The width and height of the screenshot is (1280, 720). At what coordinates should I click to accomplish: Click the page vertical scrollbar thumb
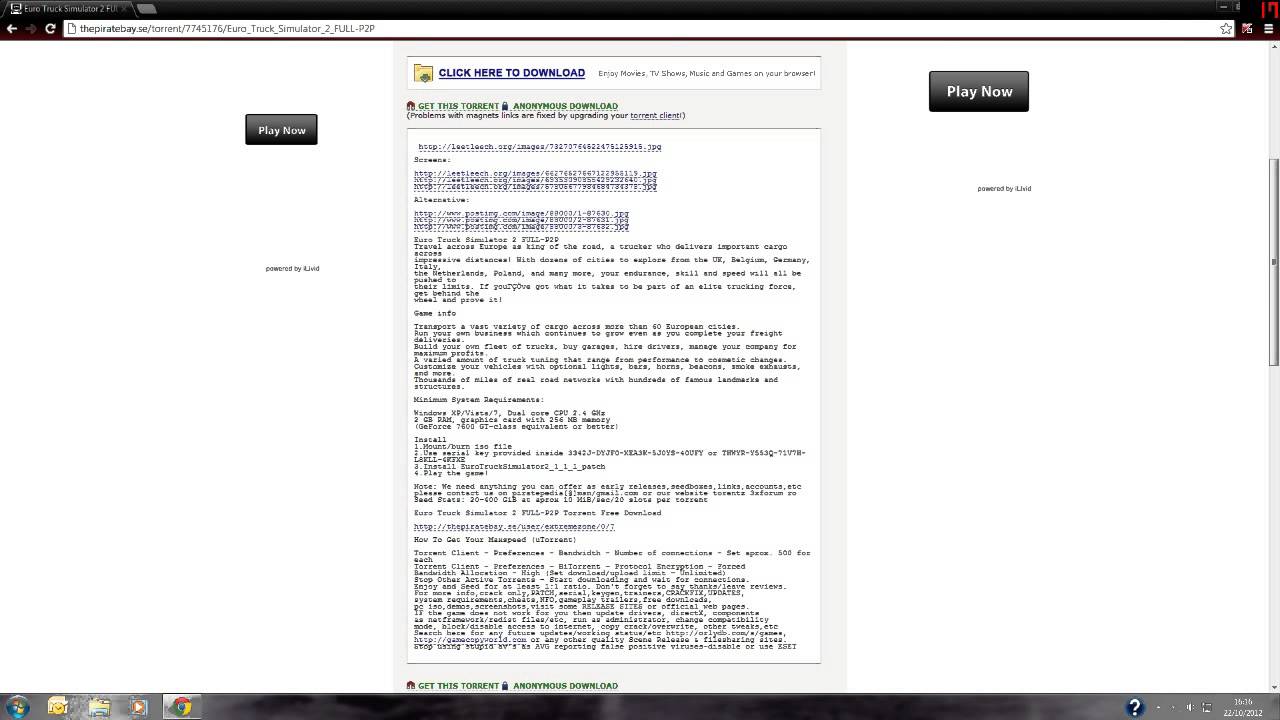(x=1273, y=263)
